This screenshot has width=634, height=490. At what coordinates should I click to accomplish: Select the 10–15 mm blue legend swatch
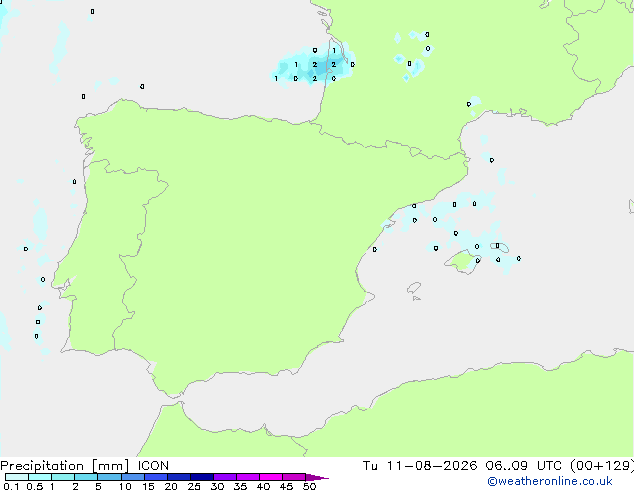click(x=133, y=477)
